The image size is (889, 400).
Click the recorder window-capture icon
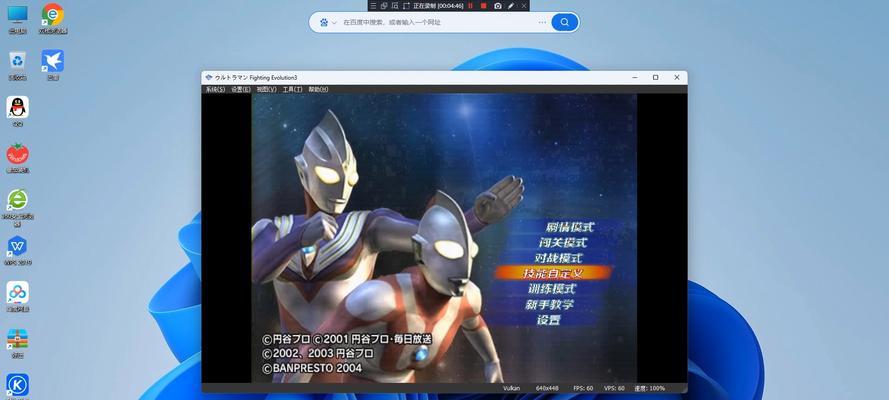click(x=384, y=6)
